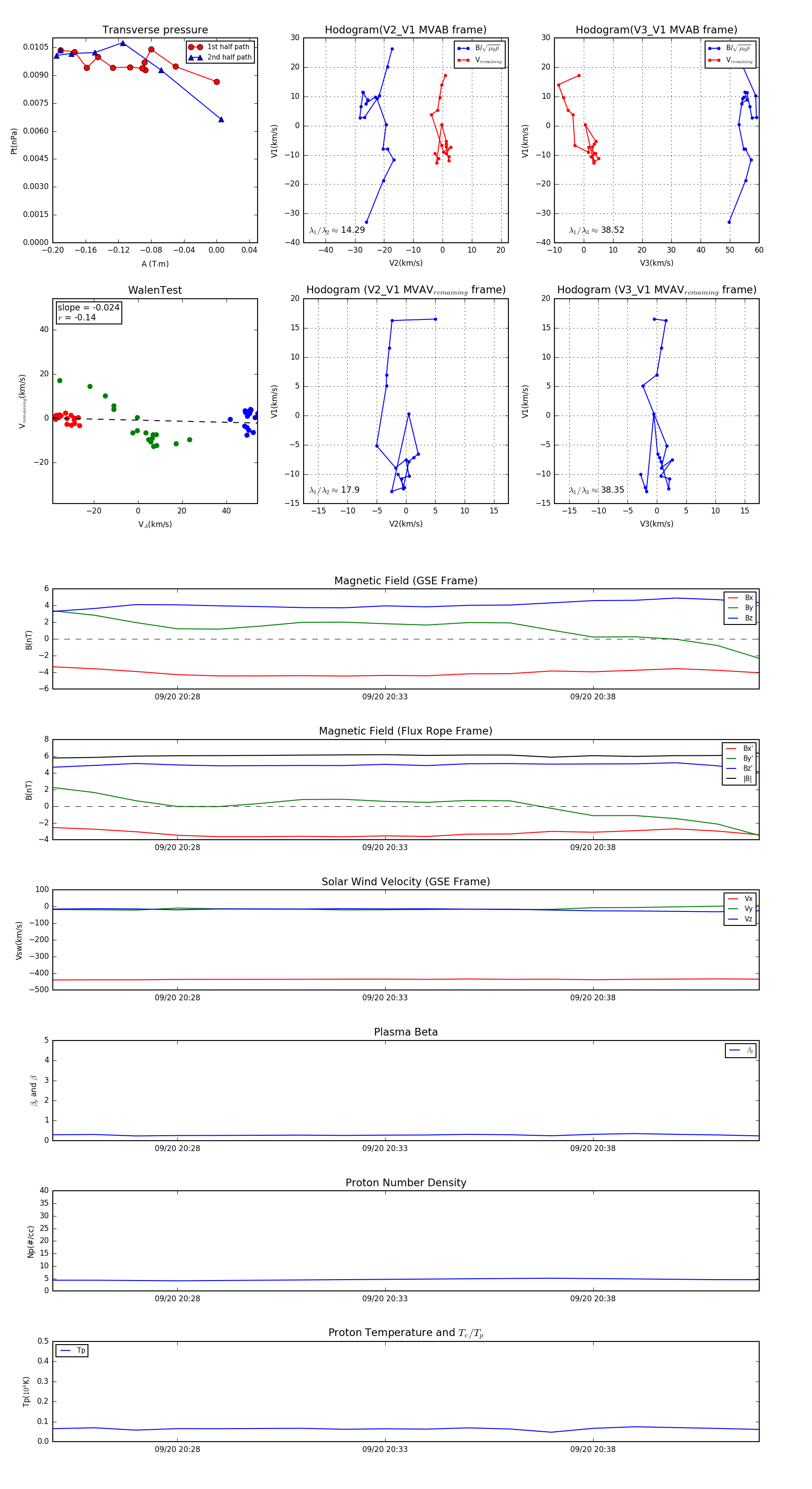
Task: Click the "r = -0.14" correlation text
Action: pyautogui.click(x=77, y=317)
